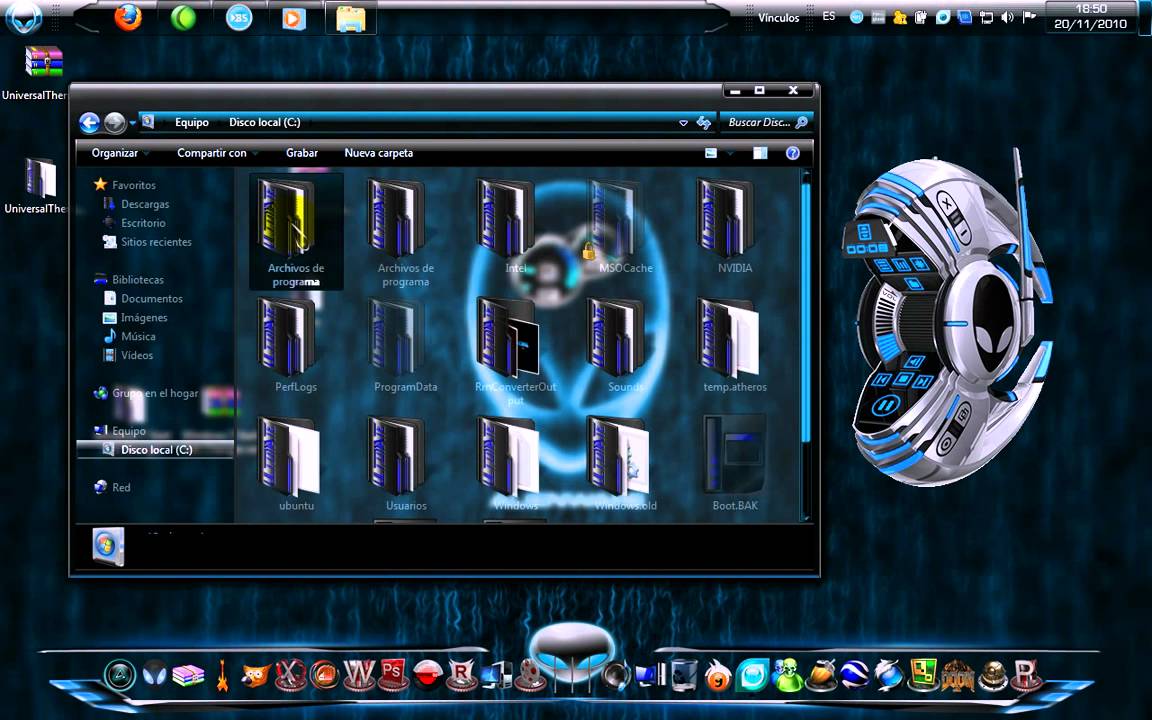Viewport: 1152px width, 720px height.
Task: Open recent pages dropdown beside forward arrow
Action: [132, 123]
